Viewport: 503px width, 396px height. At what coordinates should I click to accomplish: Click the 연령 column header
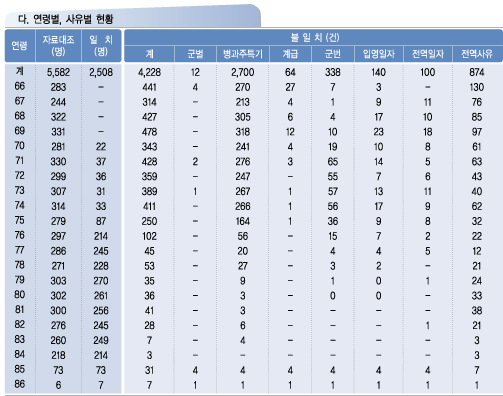tap(20, 46)
